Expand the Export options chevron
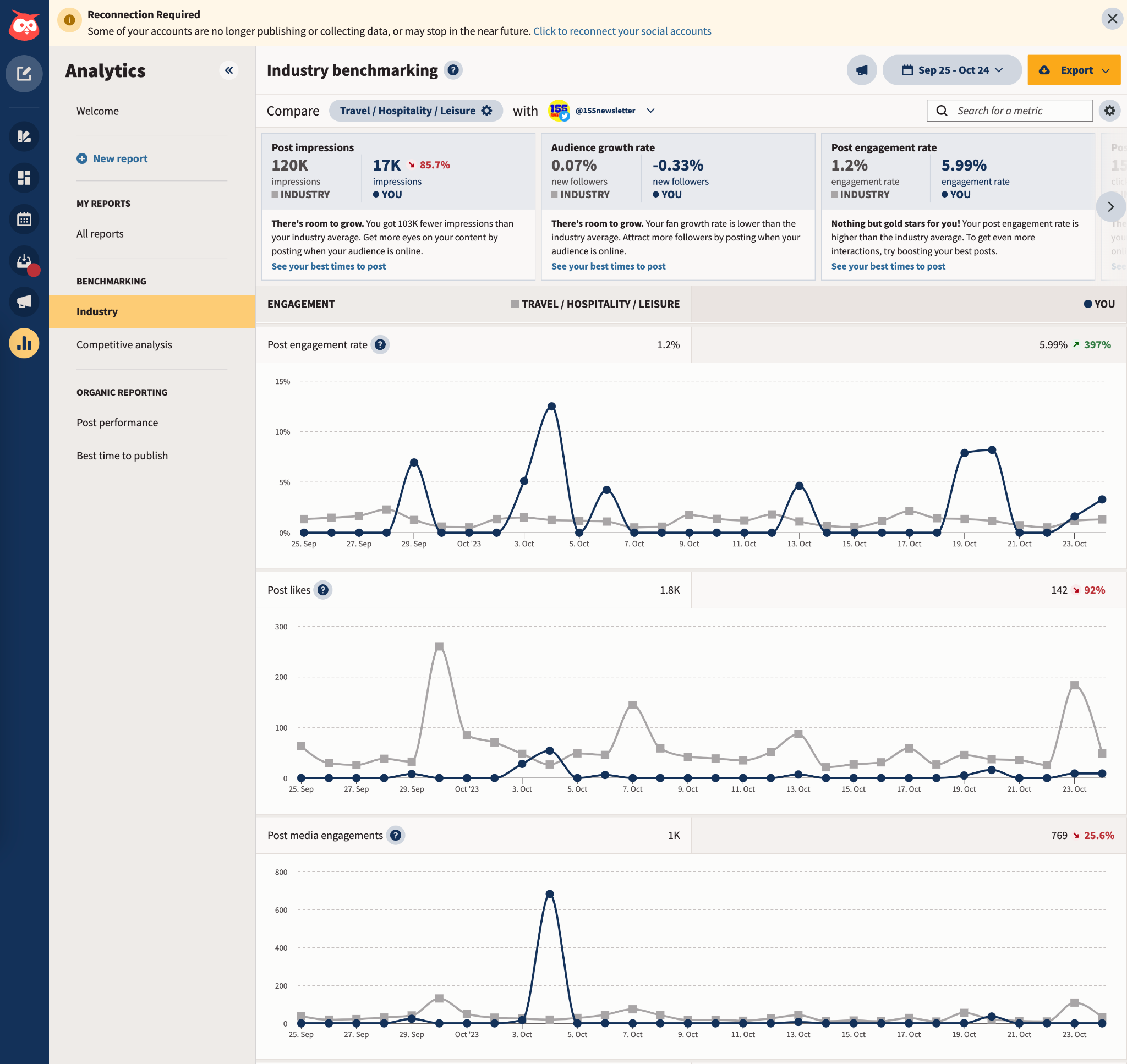The width and height of the screenshot is (1127, 1064). pos(1106,70)
